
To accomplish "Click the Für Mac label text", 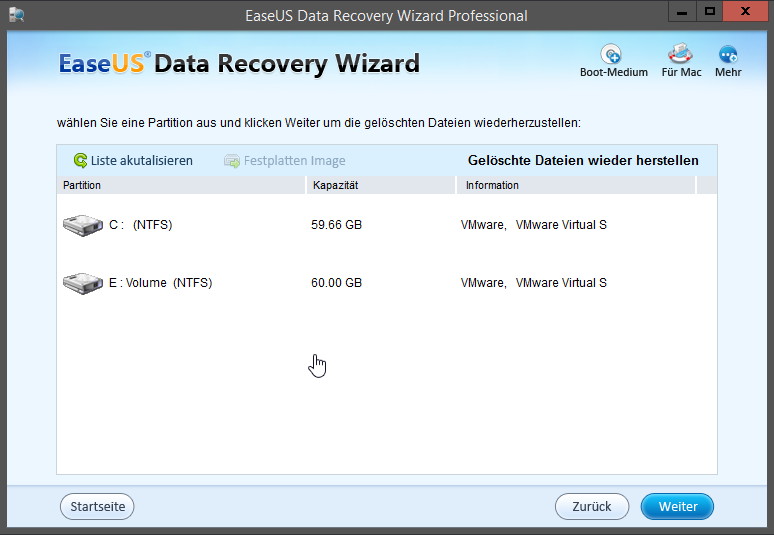I will (x=681, y=72).
